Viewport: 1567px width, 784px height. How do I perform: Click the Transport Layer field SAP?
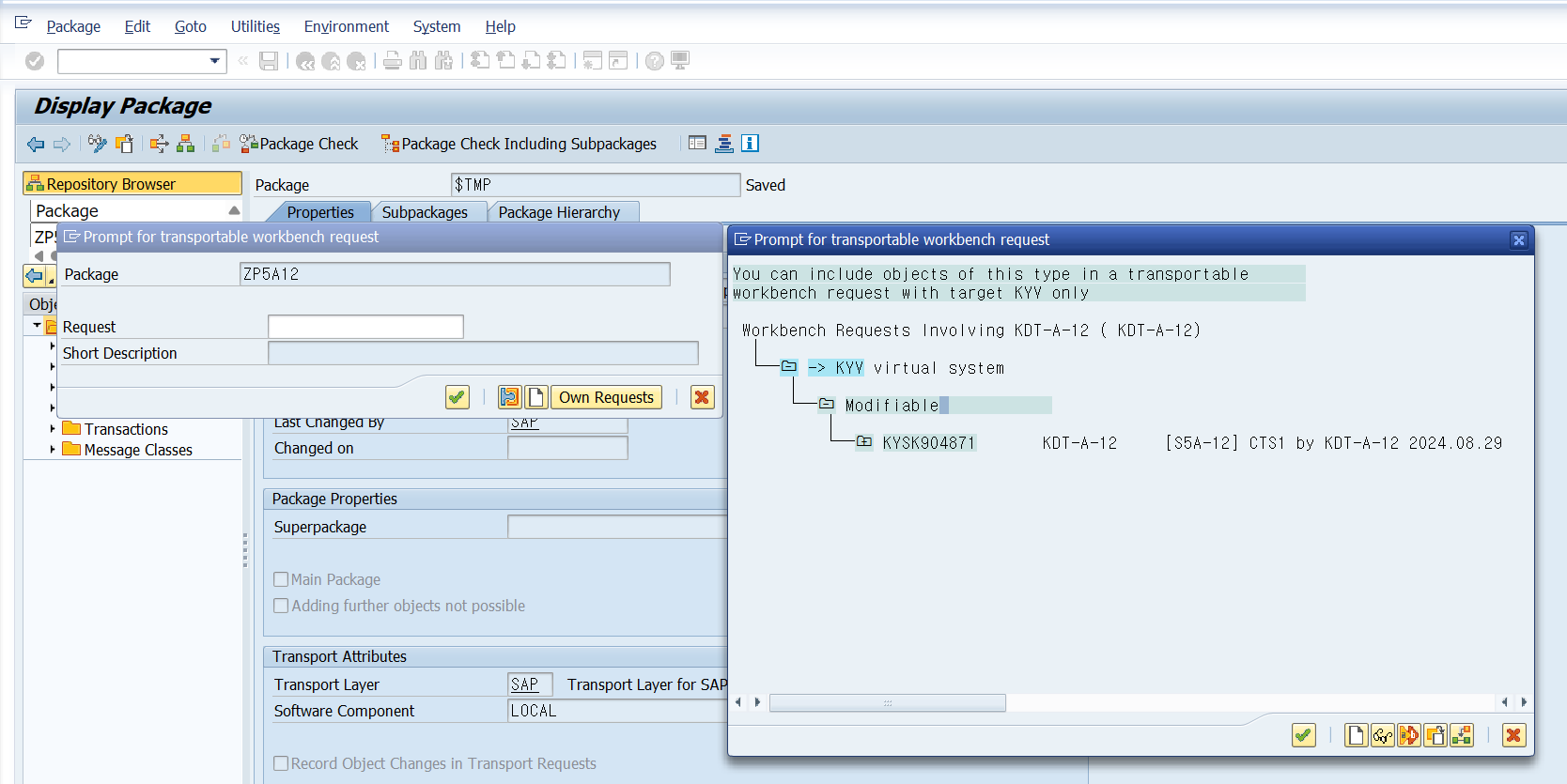[x=531, y=684]
